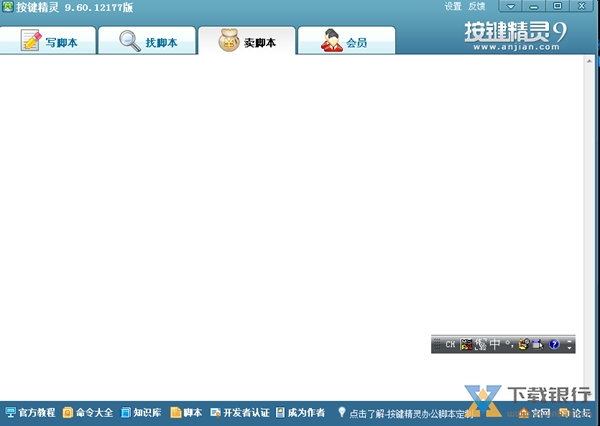This screenshot has width=600, height=426.
Task: Click the soft keyboard icon on IME bar
Action: [537, 344]
